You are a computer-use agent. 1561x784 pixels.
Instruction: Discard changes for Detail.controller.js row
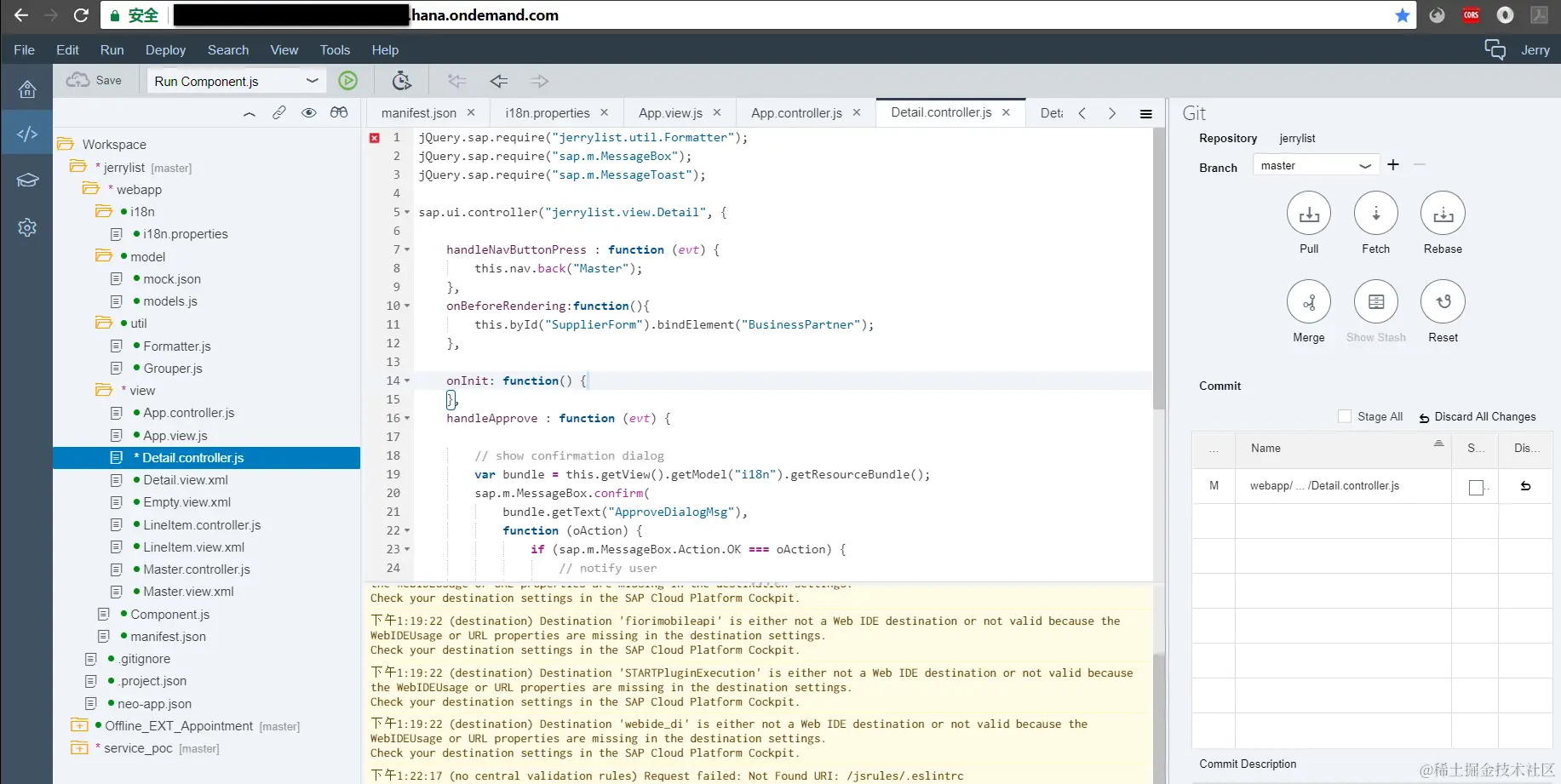pyautogui.click(x=1525, y=486)
